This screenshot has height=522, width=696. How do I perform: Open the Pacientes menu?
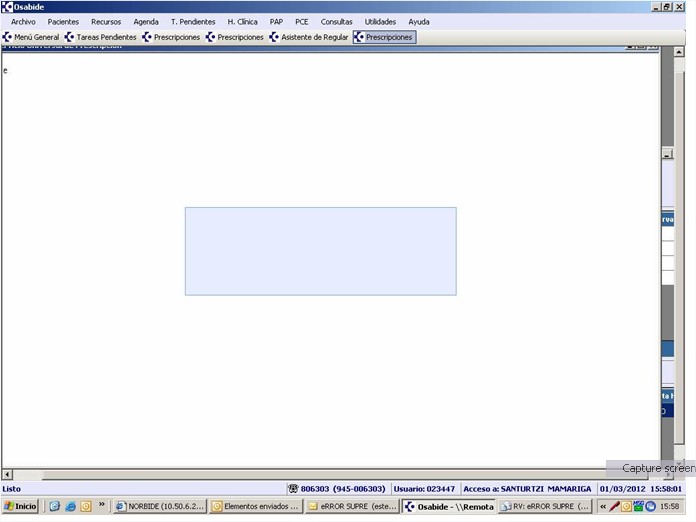63,21
